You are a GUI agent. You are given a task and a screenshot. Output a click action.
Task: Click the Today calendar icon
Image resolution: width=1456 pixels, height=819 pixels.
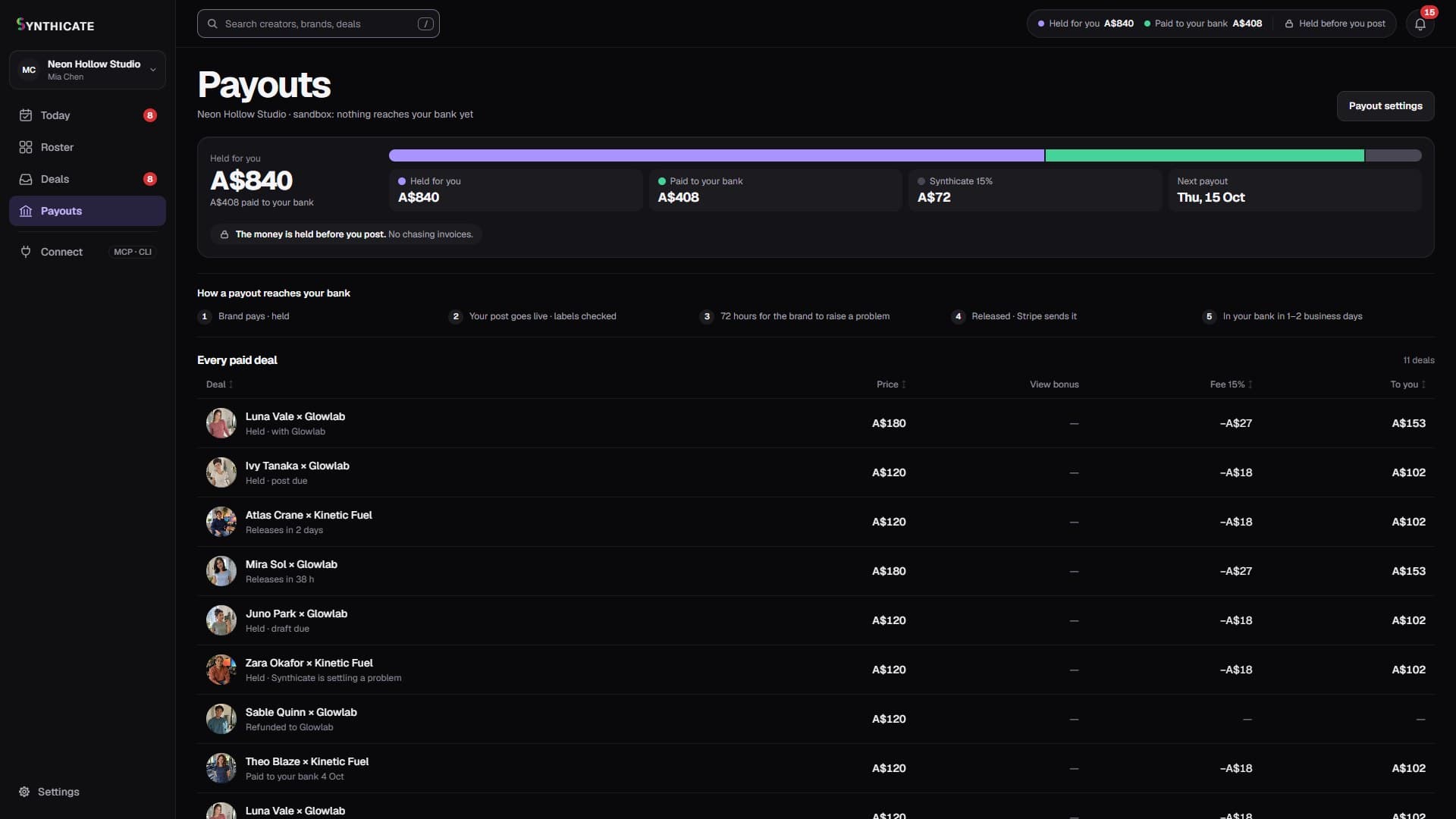click(x=26, y=115)
